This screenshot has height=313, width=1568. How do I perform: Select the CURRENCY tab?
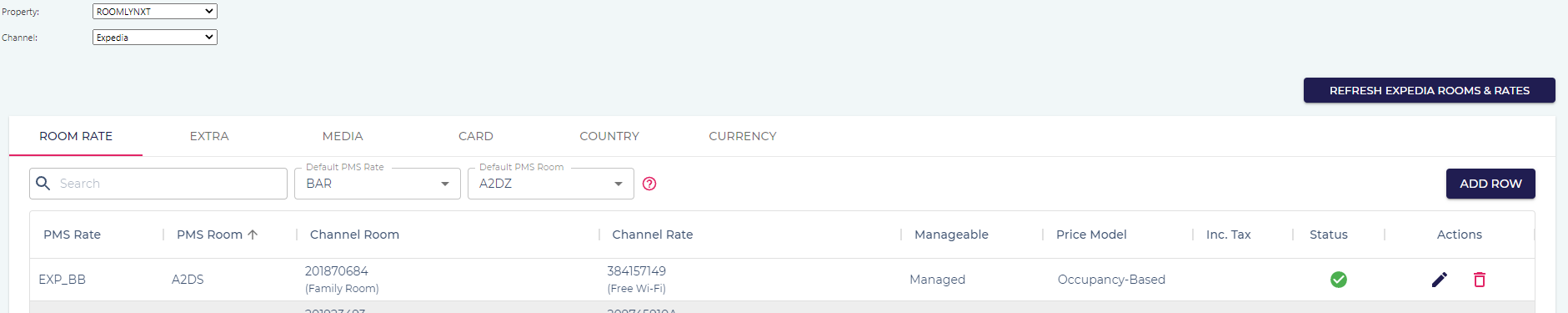point(743,136)
